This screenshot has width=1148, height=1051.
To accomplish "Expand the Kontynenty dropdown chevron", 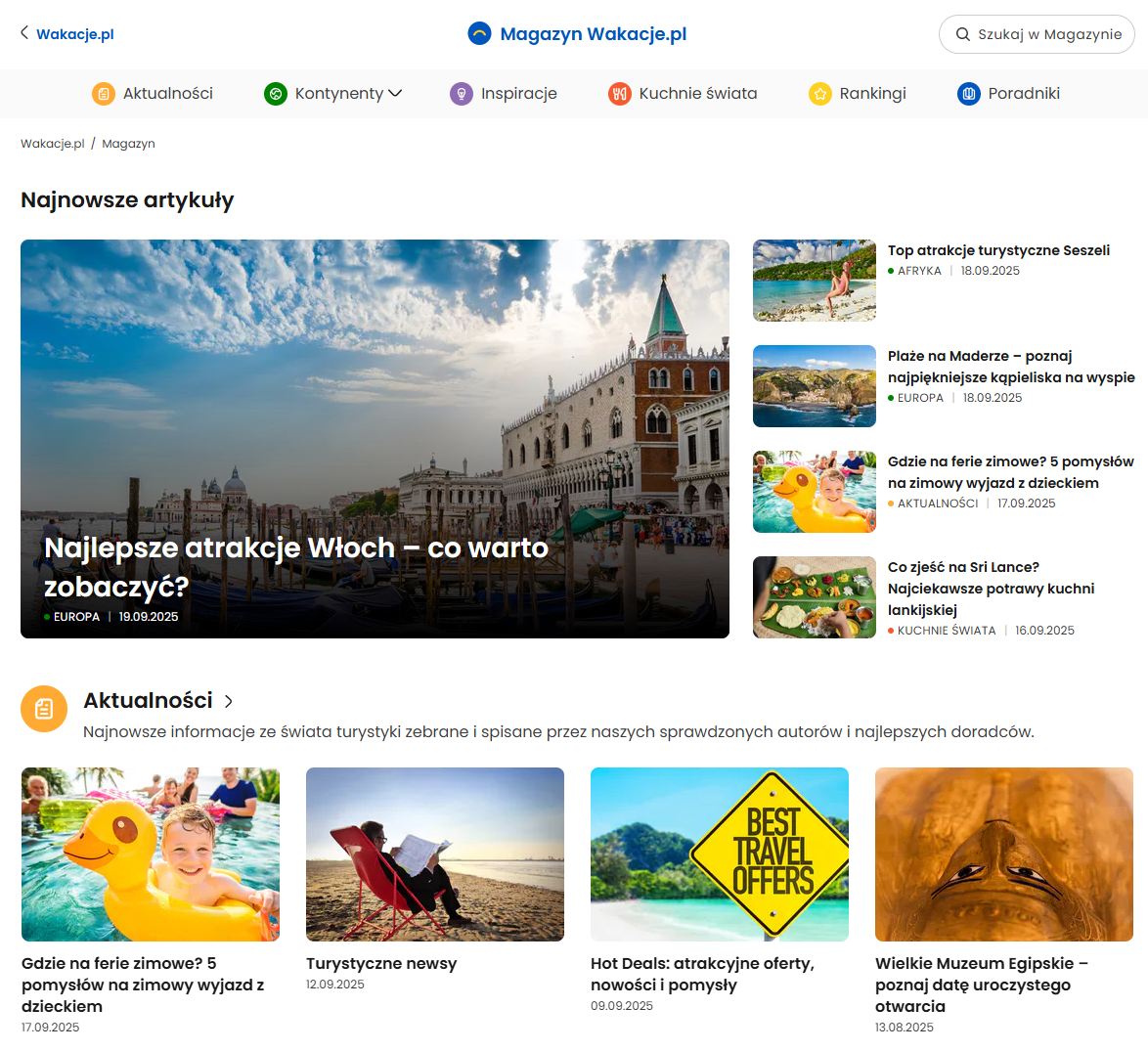I will [x=396, y=94].
